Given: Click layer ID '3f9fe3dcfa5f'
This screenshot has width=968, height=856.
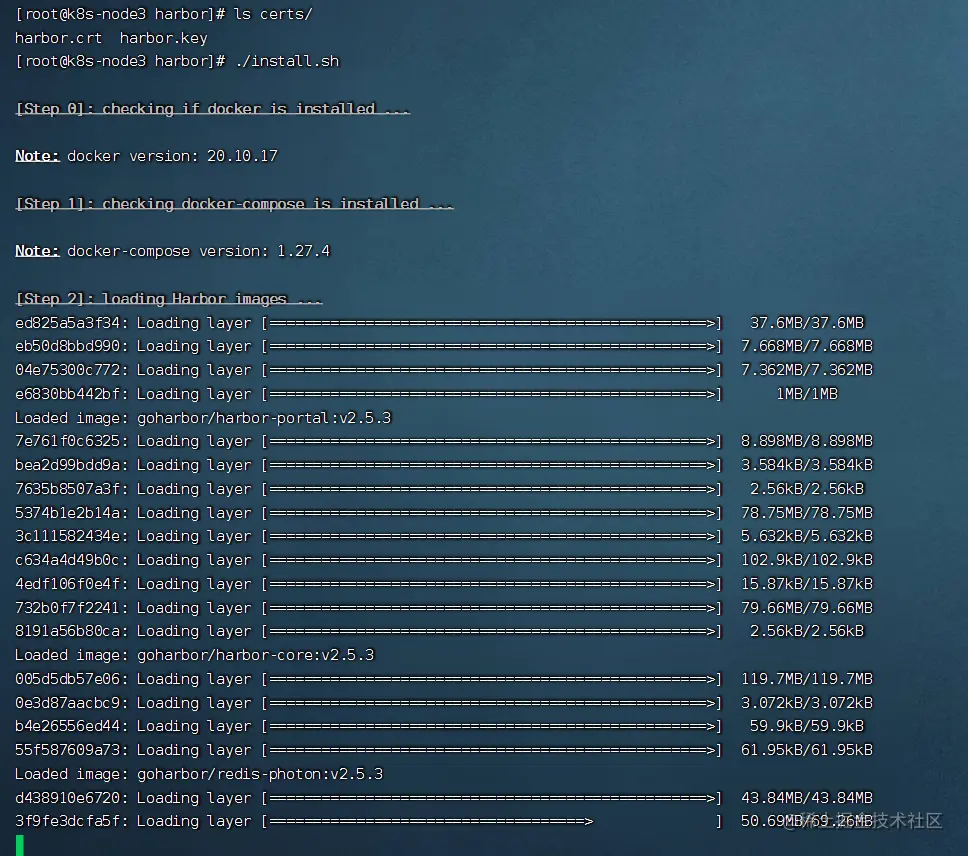Looking at the screenshot, I should pos(67,821).
